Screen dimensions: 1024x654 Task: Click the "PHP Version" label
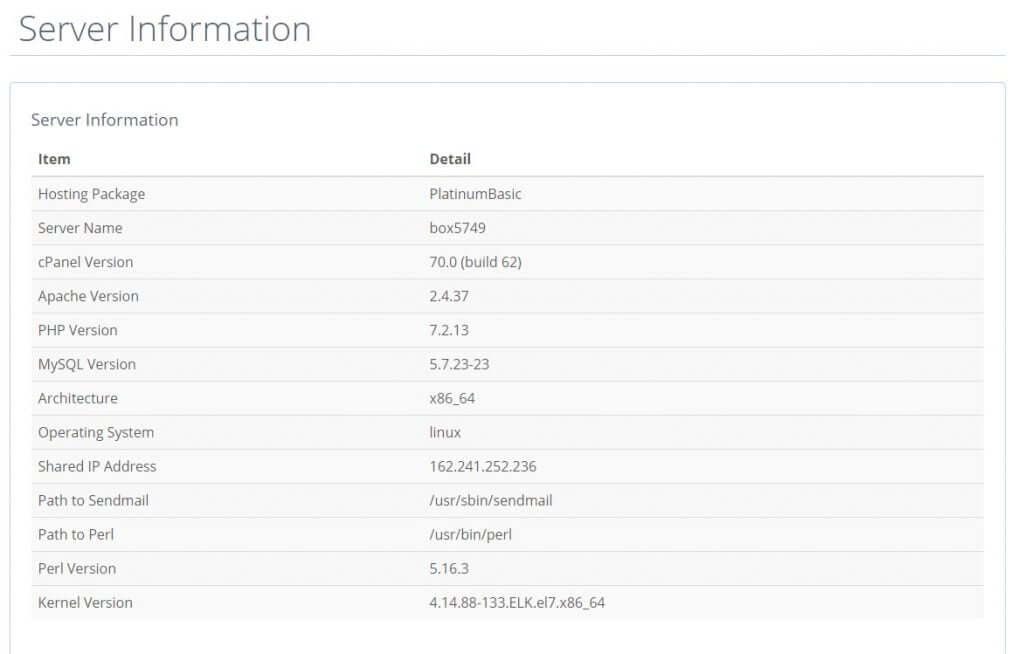[x=78, y=330]
